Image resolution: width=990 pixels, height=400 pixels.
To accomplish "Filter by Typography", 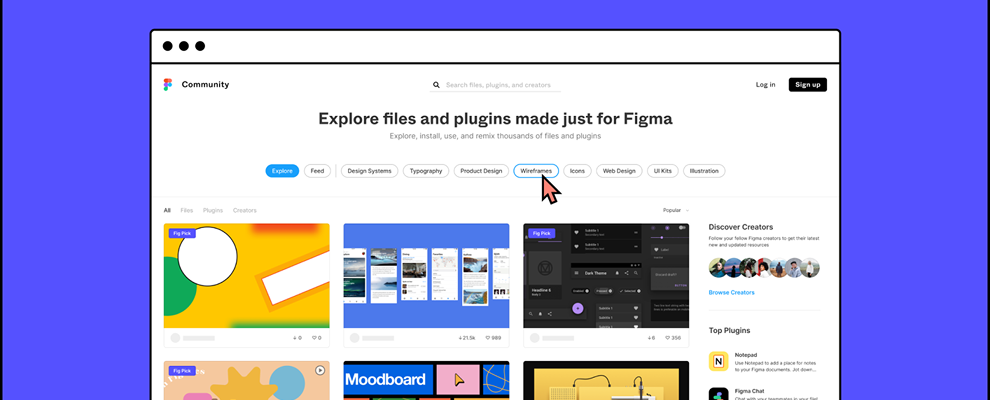I will pos(426,171).
